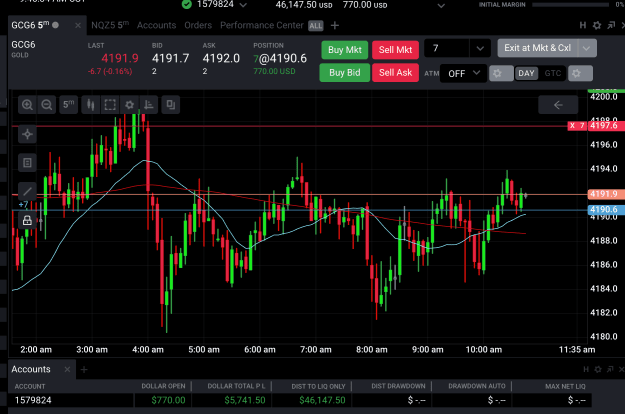
Task: Open chart settings gear in toolbar
Action: [130, 105]
